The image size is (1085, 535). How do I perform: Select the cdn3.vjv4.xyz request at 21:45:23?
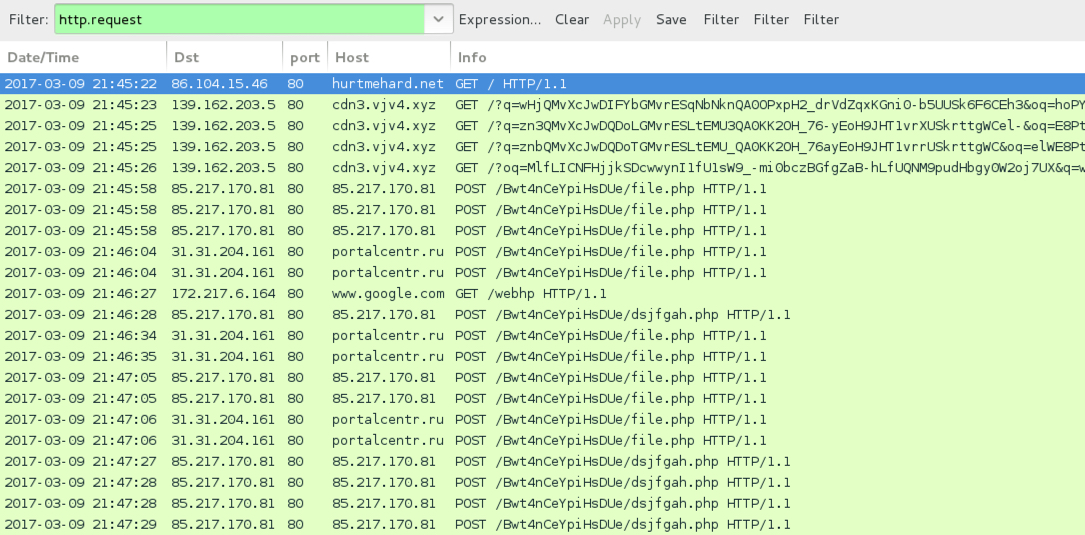540,105
